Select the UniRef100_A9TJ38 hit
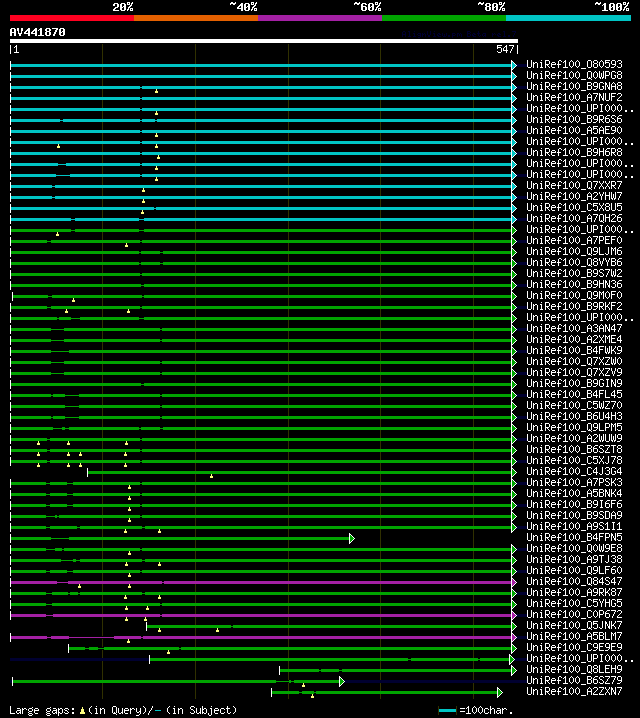The width and height of the screenshot is (640, 718). 574,559
